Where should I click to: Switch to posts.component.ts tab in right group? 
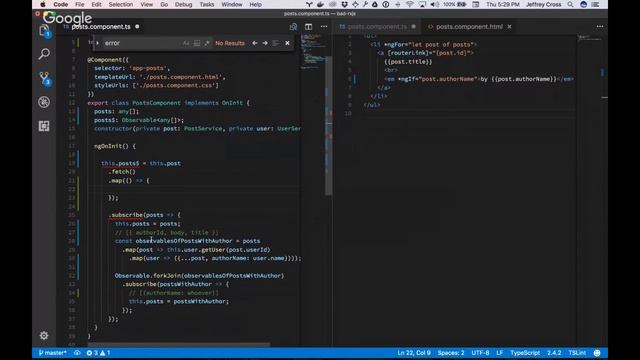tap(377, 27)
